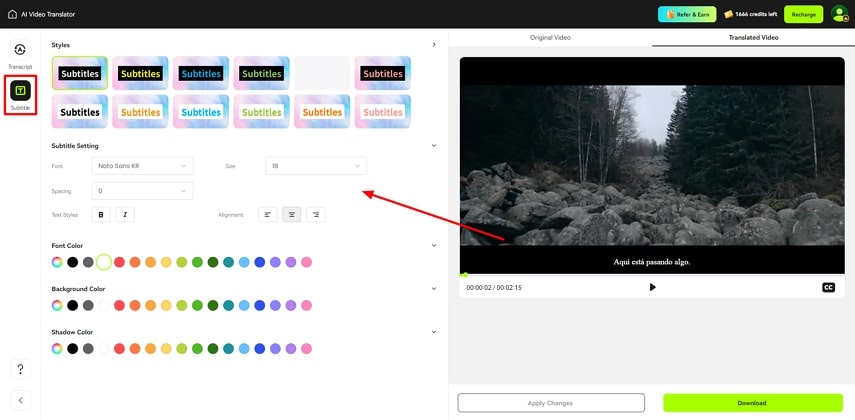
Task: Click the Refer & Earn button
Action: coord(687,14)
